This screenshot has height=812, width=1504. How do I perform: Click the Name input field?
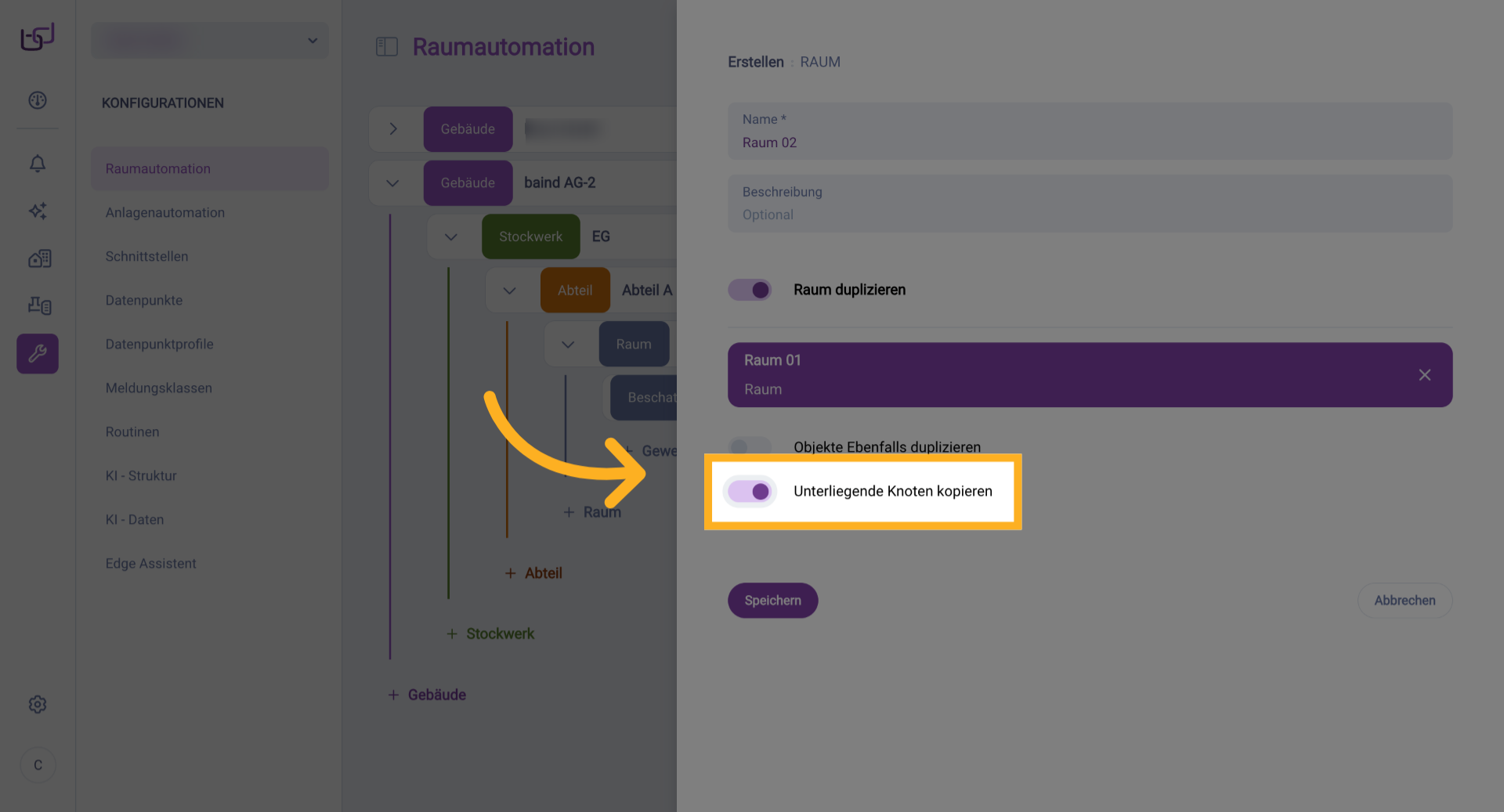pyautogui.click(x=1090, y=142)
